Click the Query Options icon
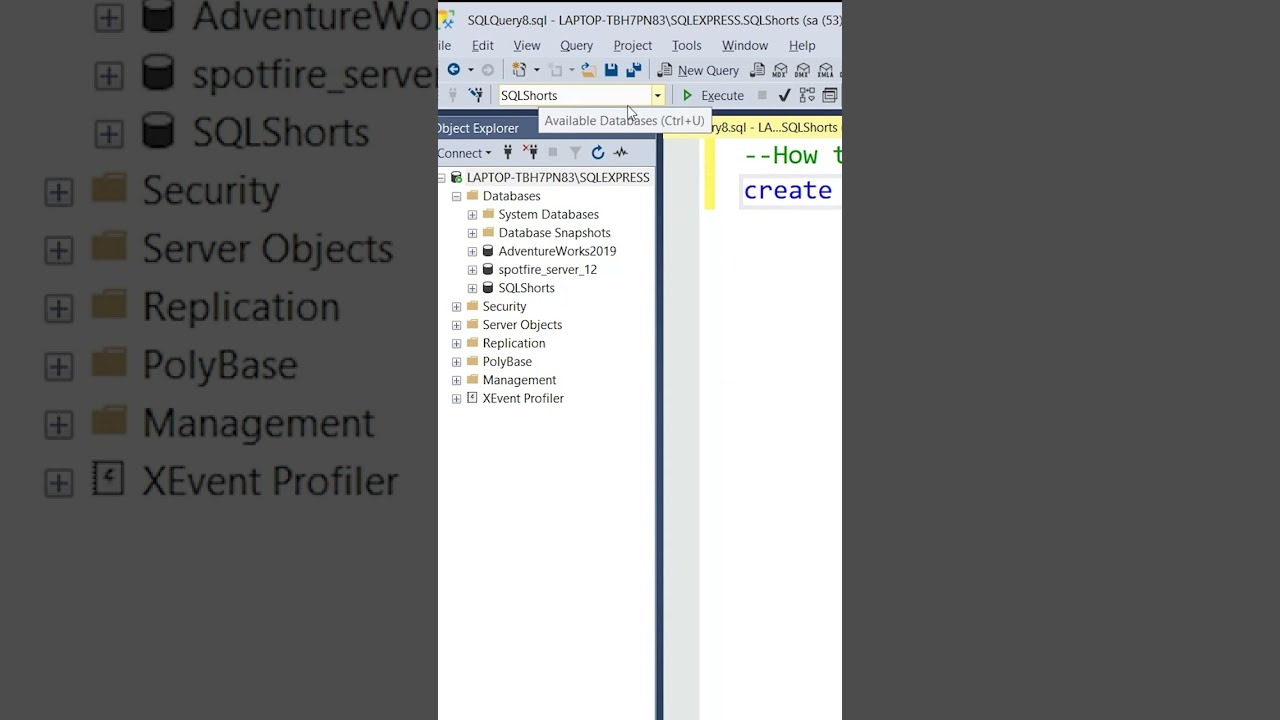The width and height of the screenshot is (1280, 720). point(830,95)
